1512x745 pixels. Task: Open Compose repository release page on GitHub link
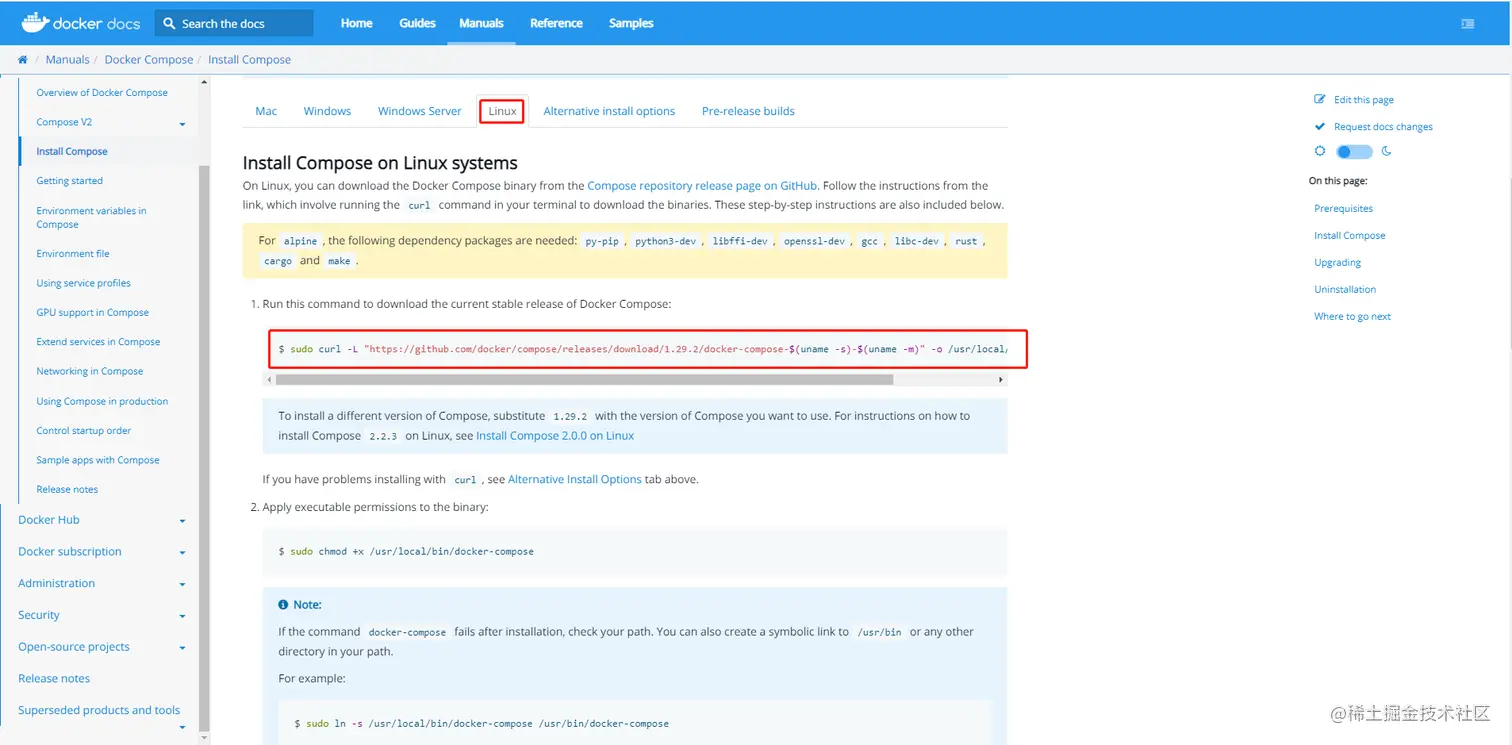(x=702, y=186)
